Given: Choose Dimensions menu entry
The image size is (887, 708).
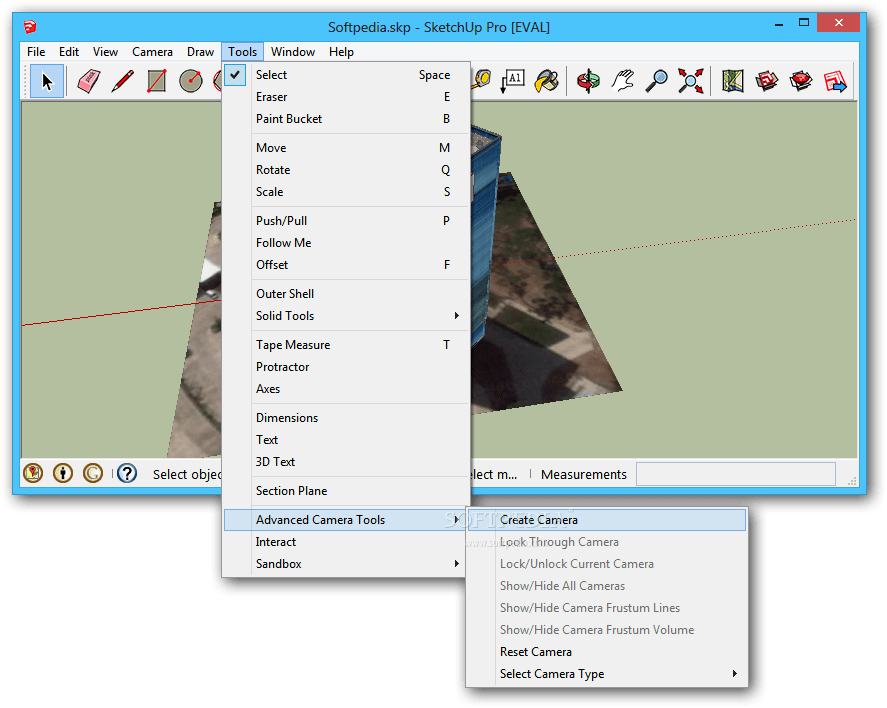Looking at the screenshot, I should [346, 417].
